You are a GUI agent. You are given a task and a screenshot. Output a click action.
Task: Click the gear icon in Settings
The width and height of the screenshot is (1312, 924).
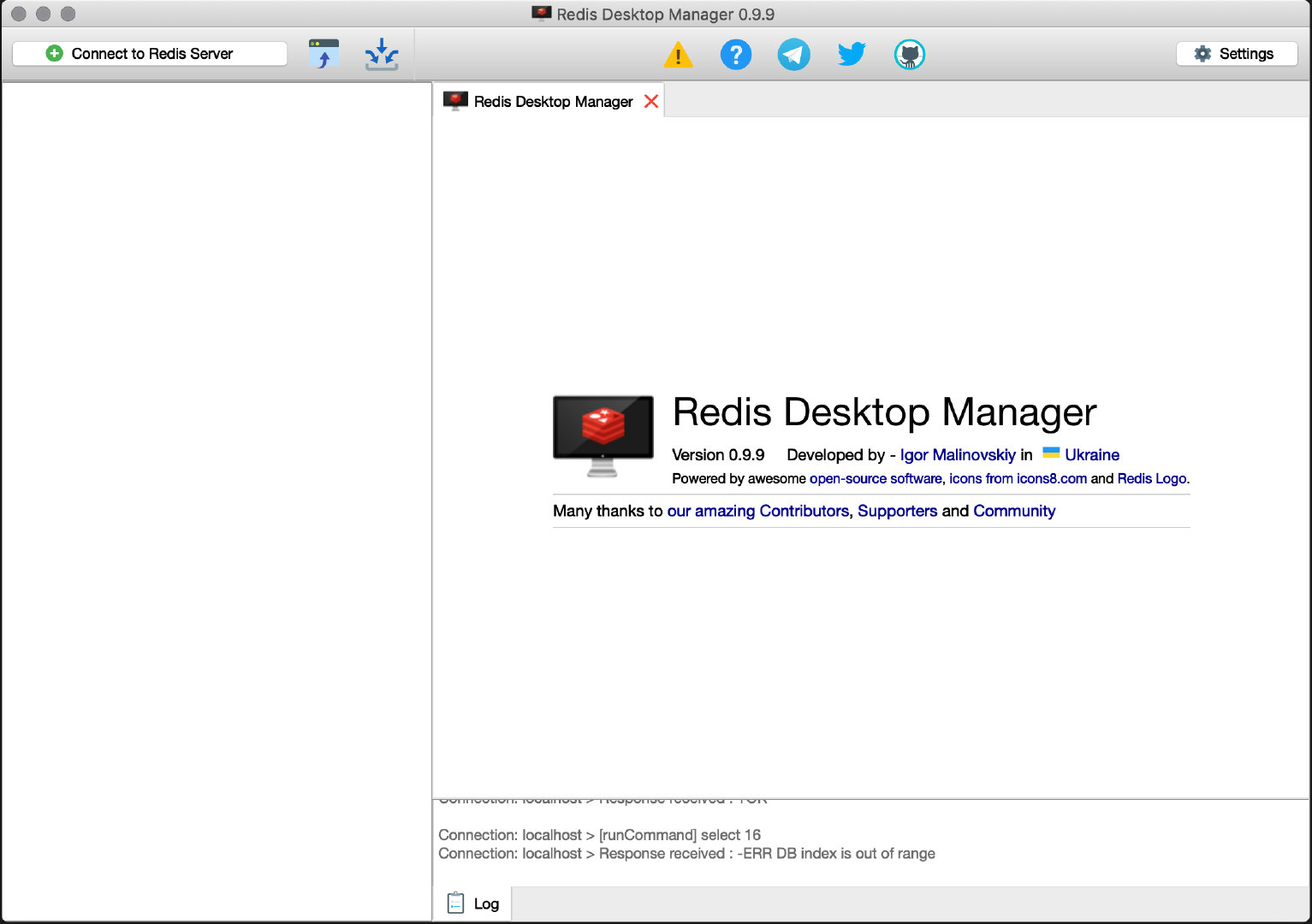1202,54
